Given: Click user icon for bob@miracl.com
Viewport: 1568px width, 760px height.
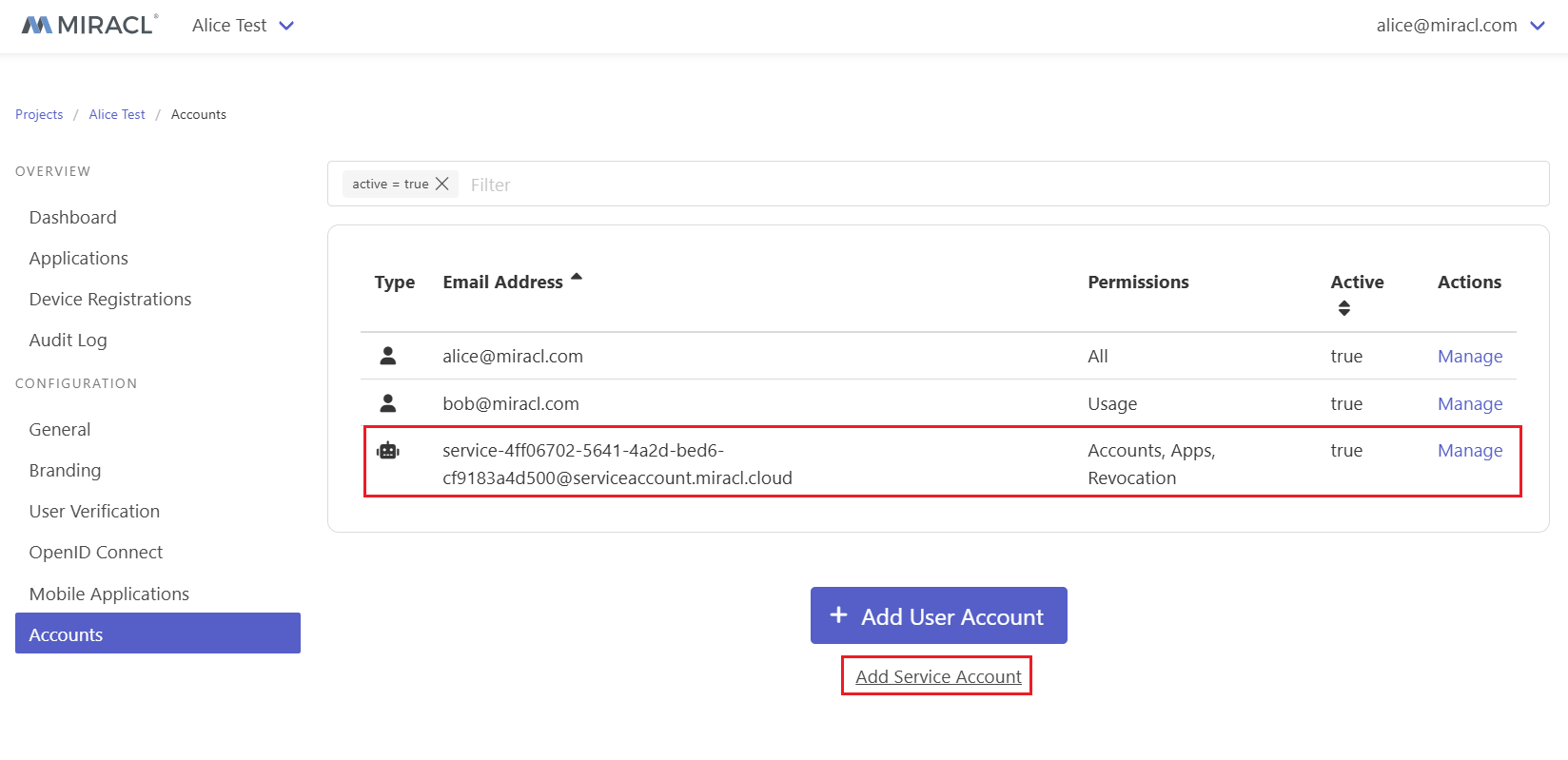Looking at the screenshot, I should [x=388, y=403].
